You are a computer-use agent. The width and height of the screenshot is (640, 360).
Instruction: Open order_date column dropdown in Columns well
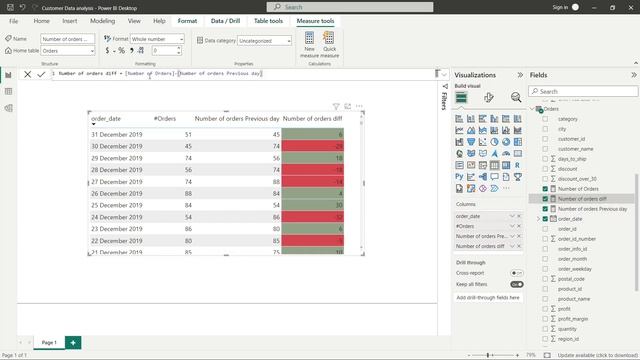click(512, 216)
